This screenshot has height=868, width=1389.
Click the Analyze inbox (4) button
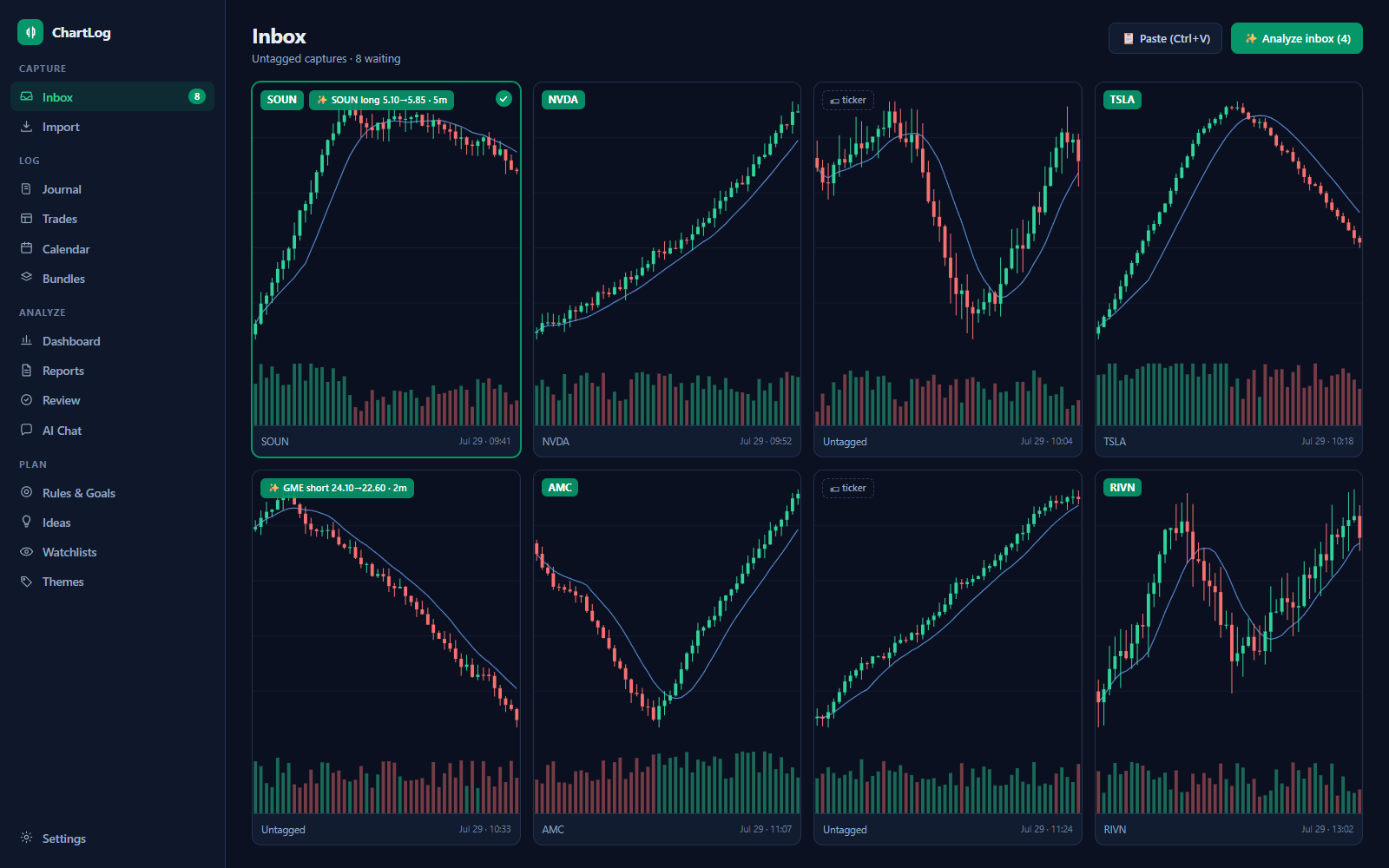click(1296, 38)
